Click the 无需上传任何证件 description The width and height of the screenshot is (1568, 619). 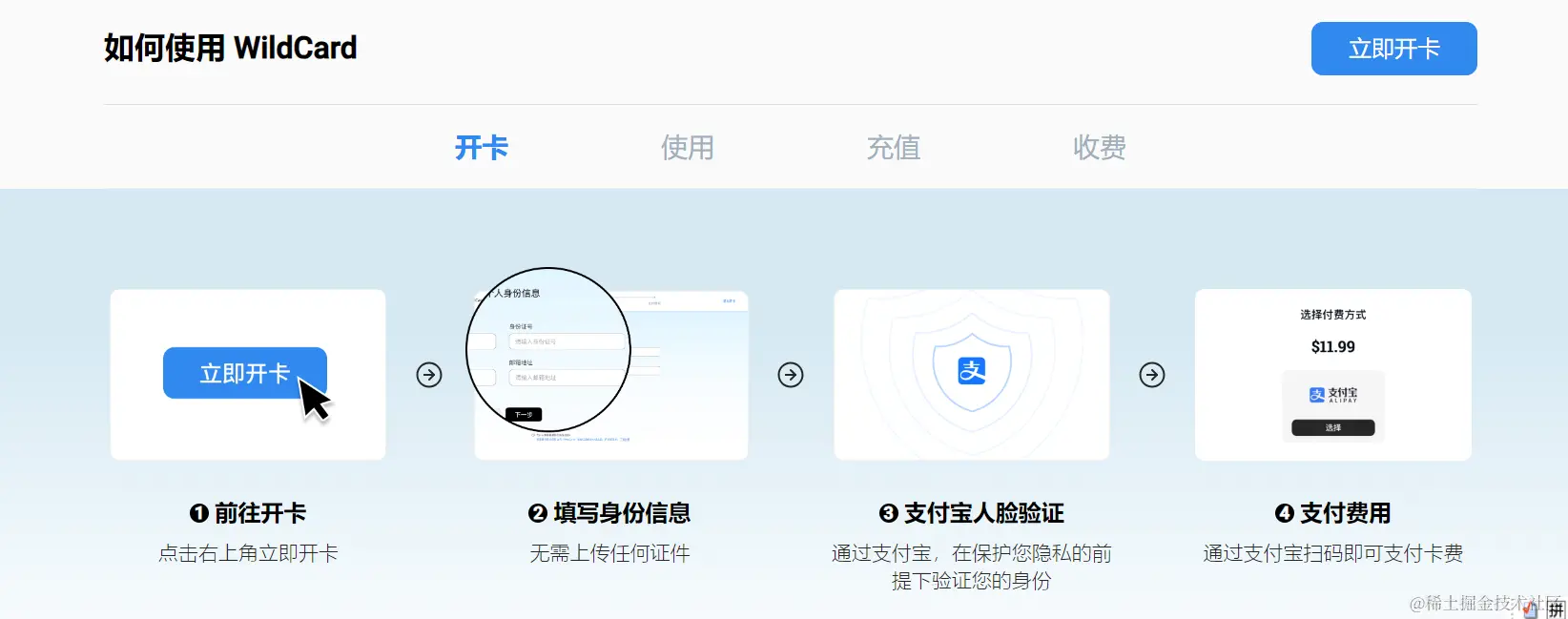pos(609,553)
